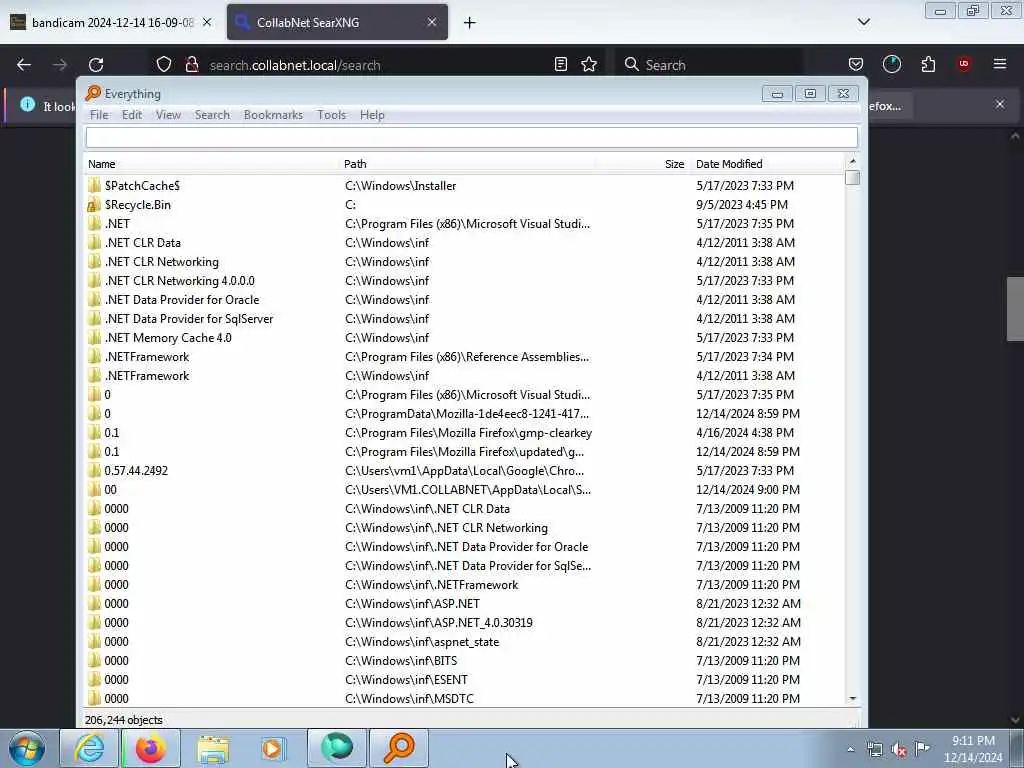The width and height of the screenshot is (1024, 768).
Task: Switch to Firefox in taskbar
Action: pos(151,748)
